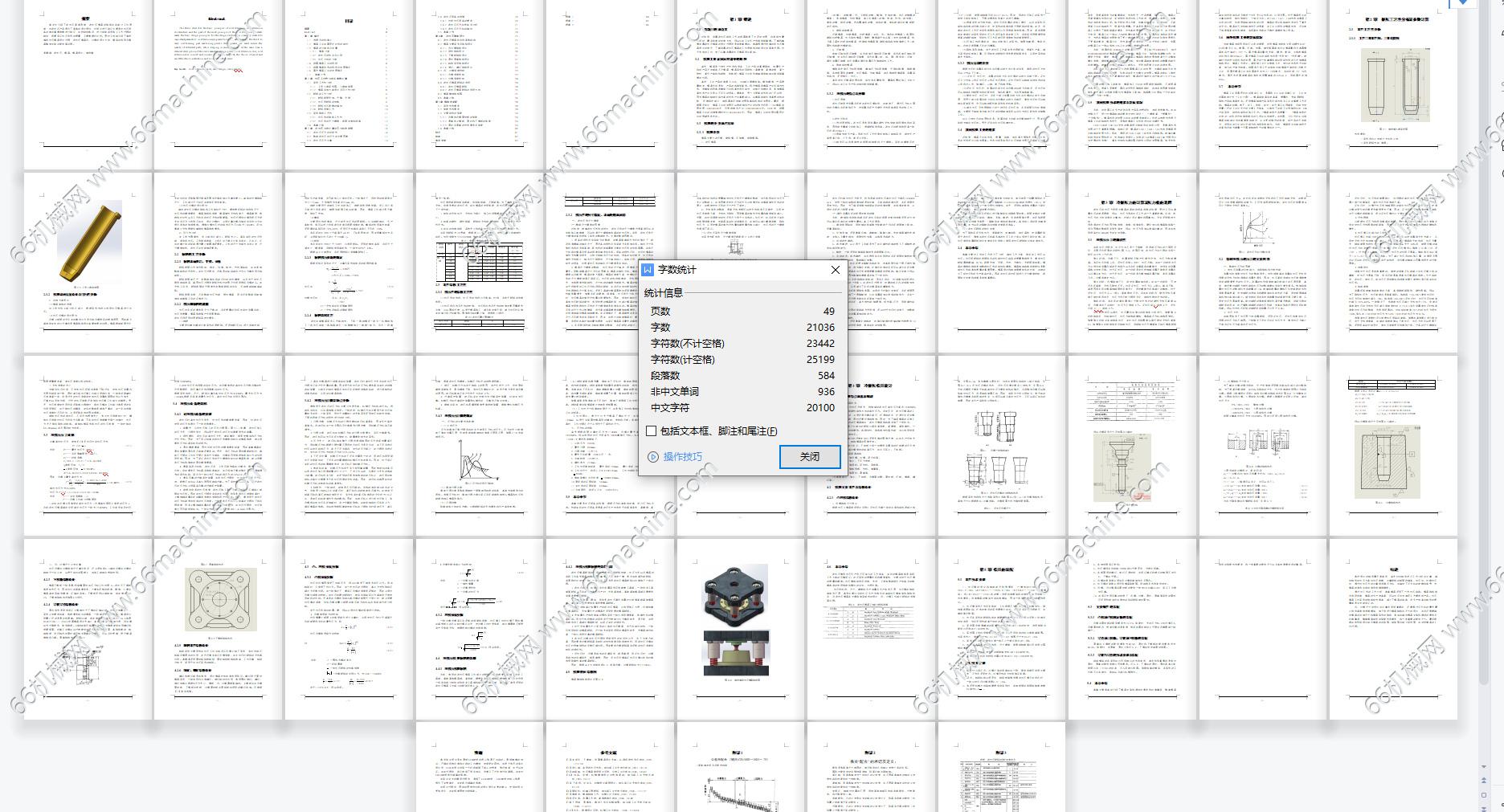The width and height of the screenshot is (1504, 812).
Task: Open the 操作技巧 link
Action: (x=682, y=456)
